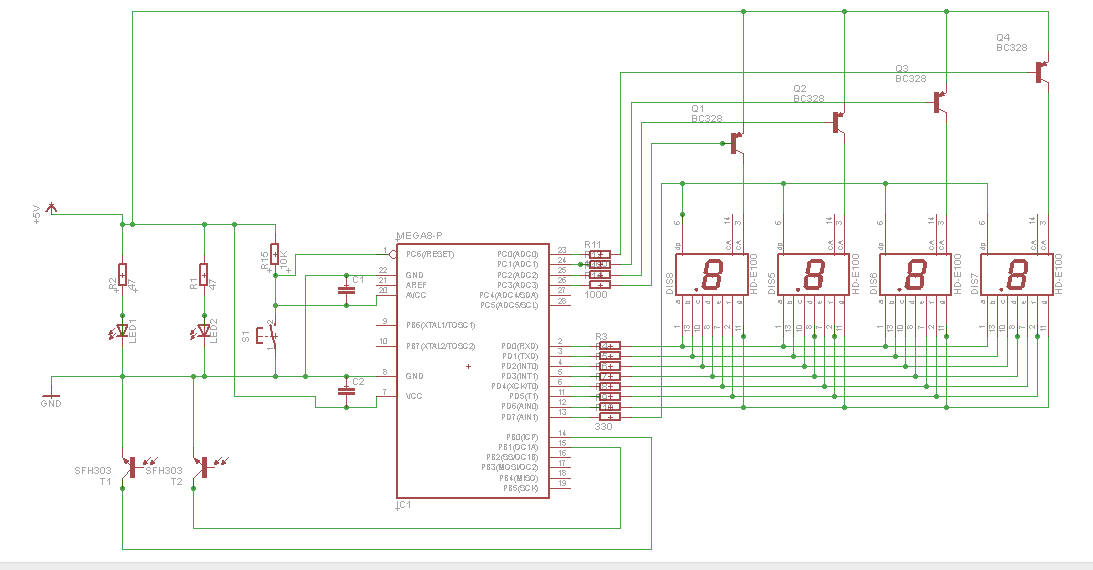Viewport: 1093px width, 570px height.
Task: Click the PC6(/RESET) pin label
Action: click(x=430, y=254)
